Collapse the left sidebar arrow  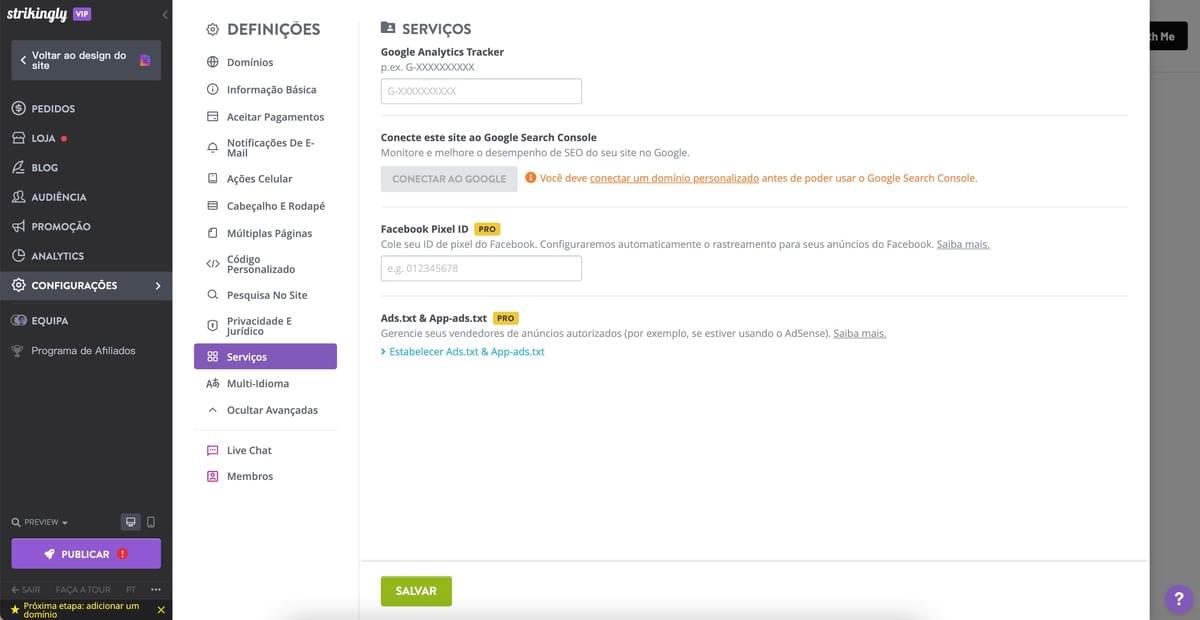point(164,15)
